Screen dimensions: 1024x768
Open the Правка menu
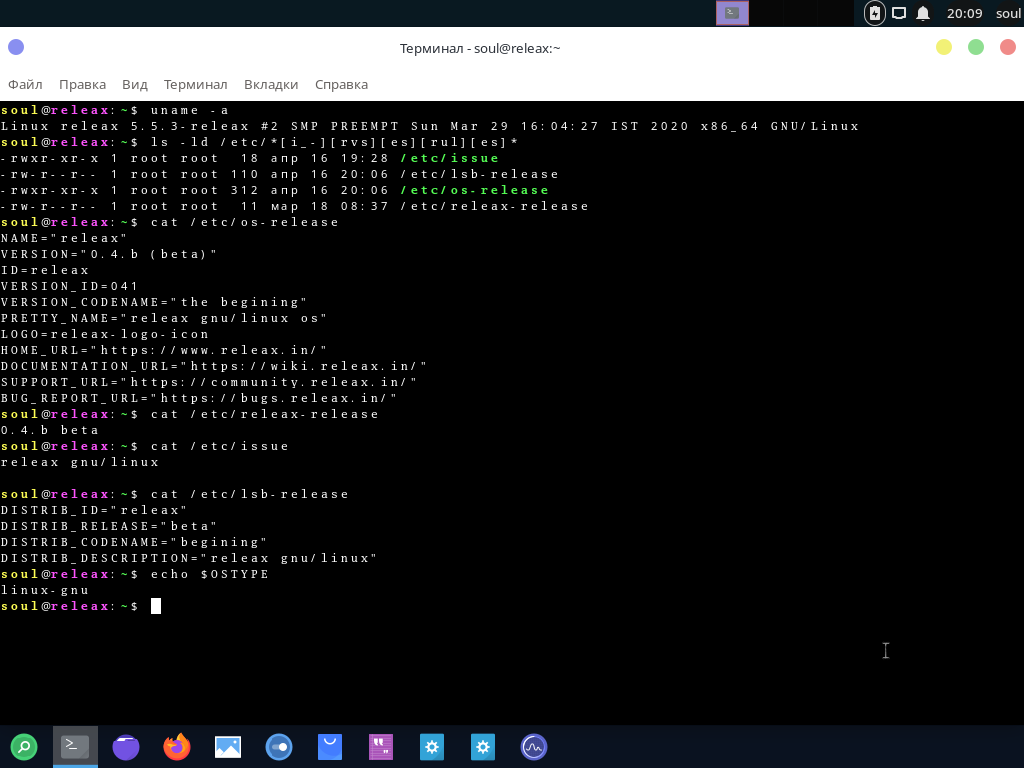pyautogui.click(x=82, y=84)
